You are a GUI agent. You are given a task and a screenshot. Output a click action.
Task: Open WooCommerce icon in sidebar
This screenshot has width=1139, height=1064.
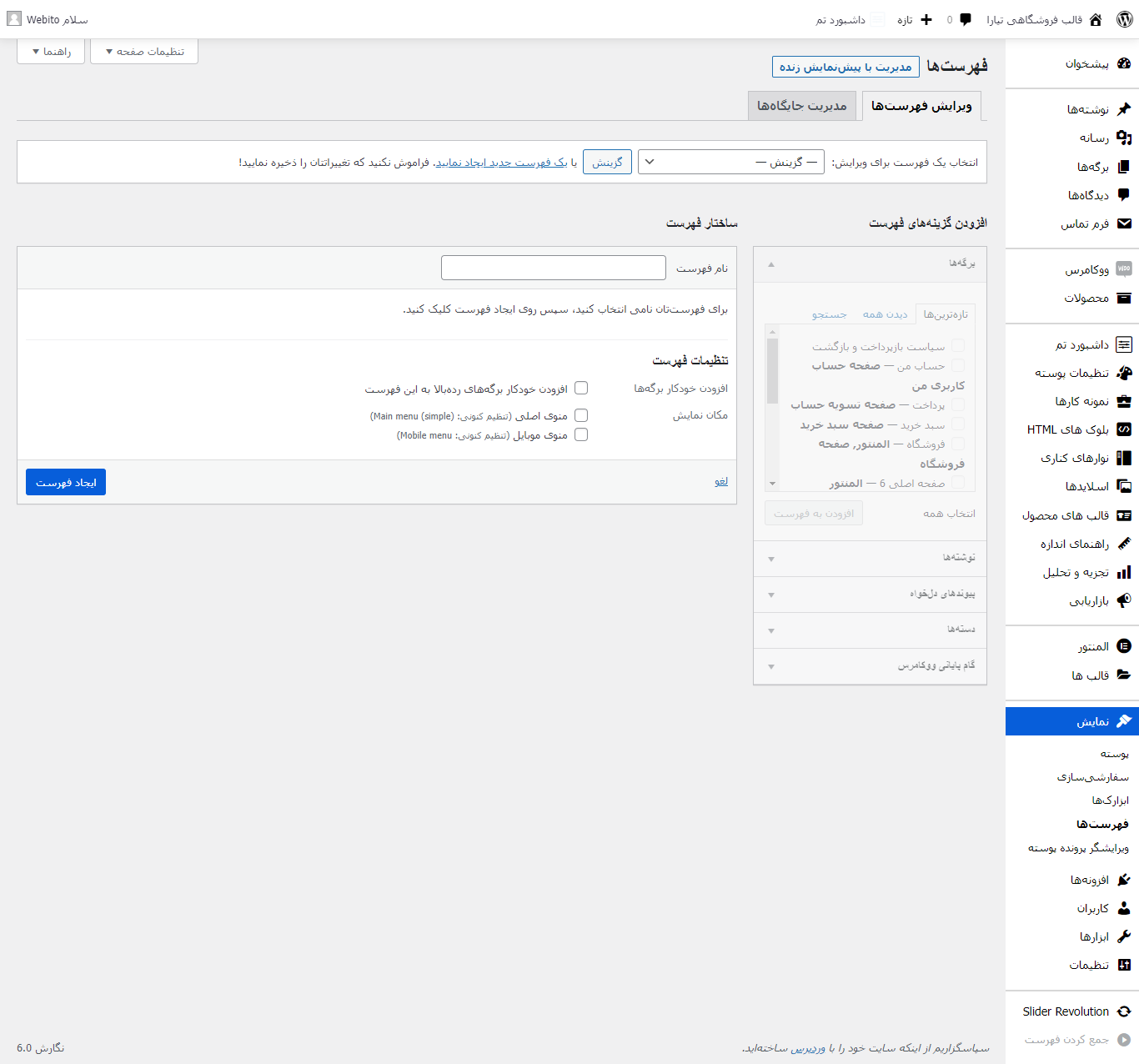coord(1124,269)
